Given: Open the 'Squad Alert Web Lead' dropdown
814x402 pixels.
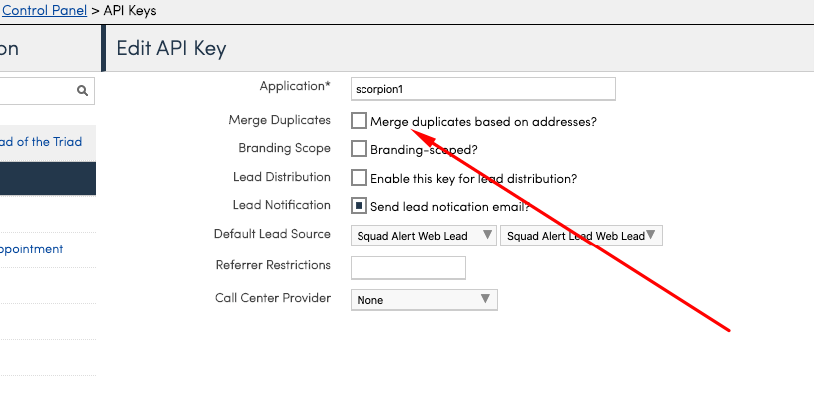Looking at the screenshot, I should point(423,235).
